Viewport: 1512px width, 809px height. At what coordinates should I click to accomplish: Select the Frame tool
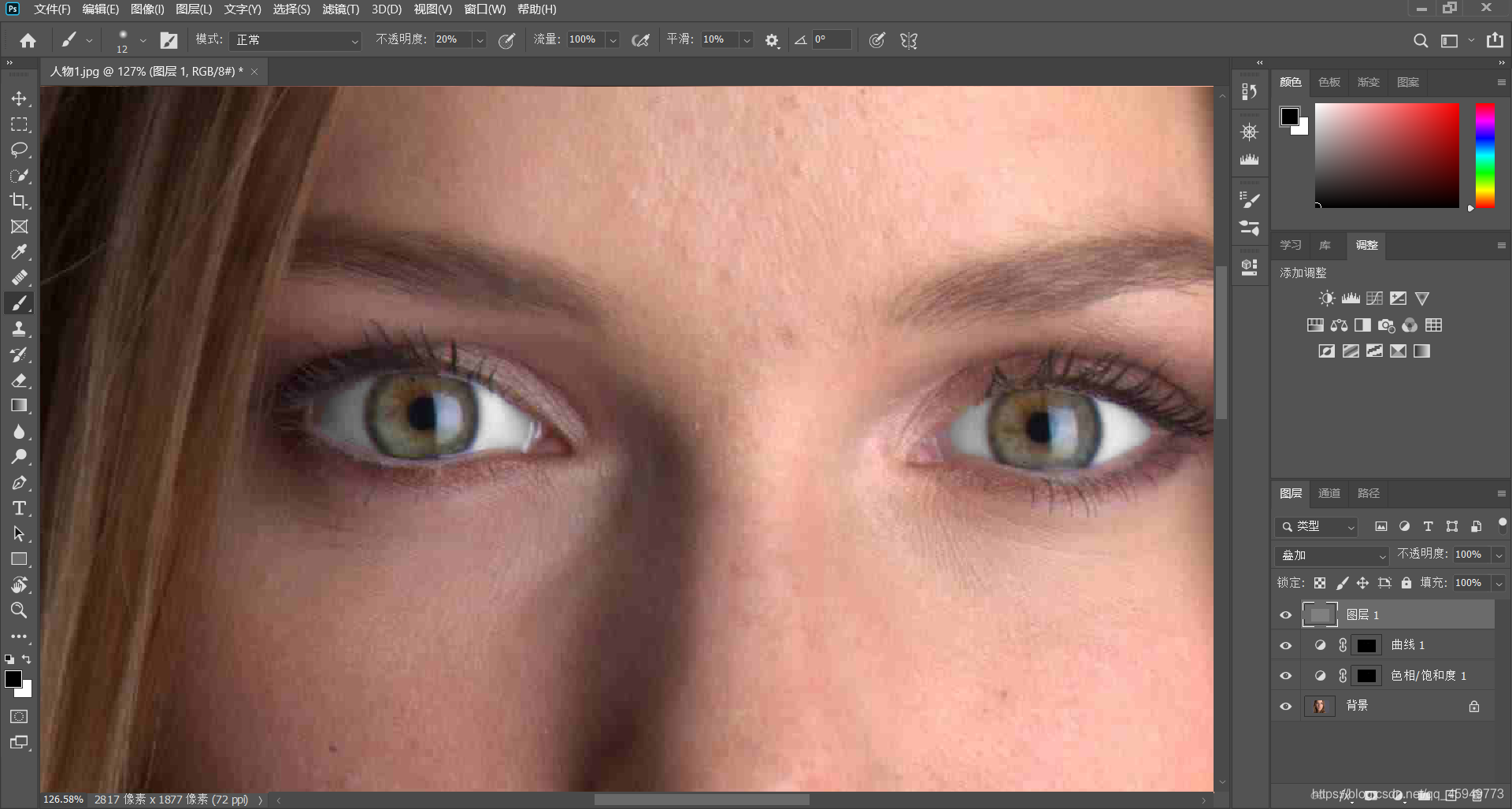[x=19, y=227]
